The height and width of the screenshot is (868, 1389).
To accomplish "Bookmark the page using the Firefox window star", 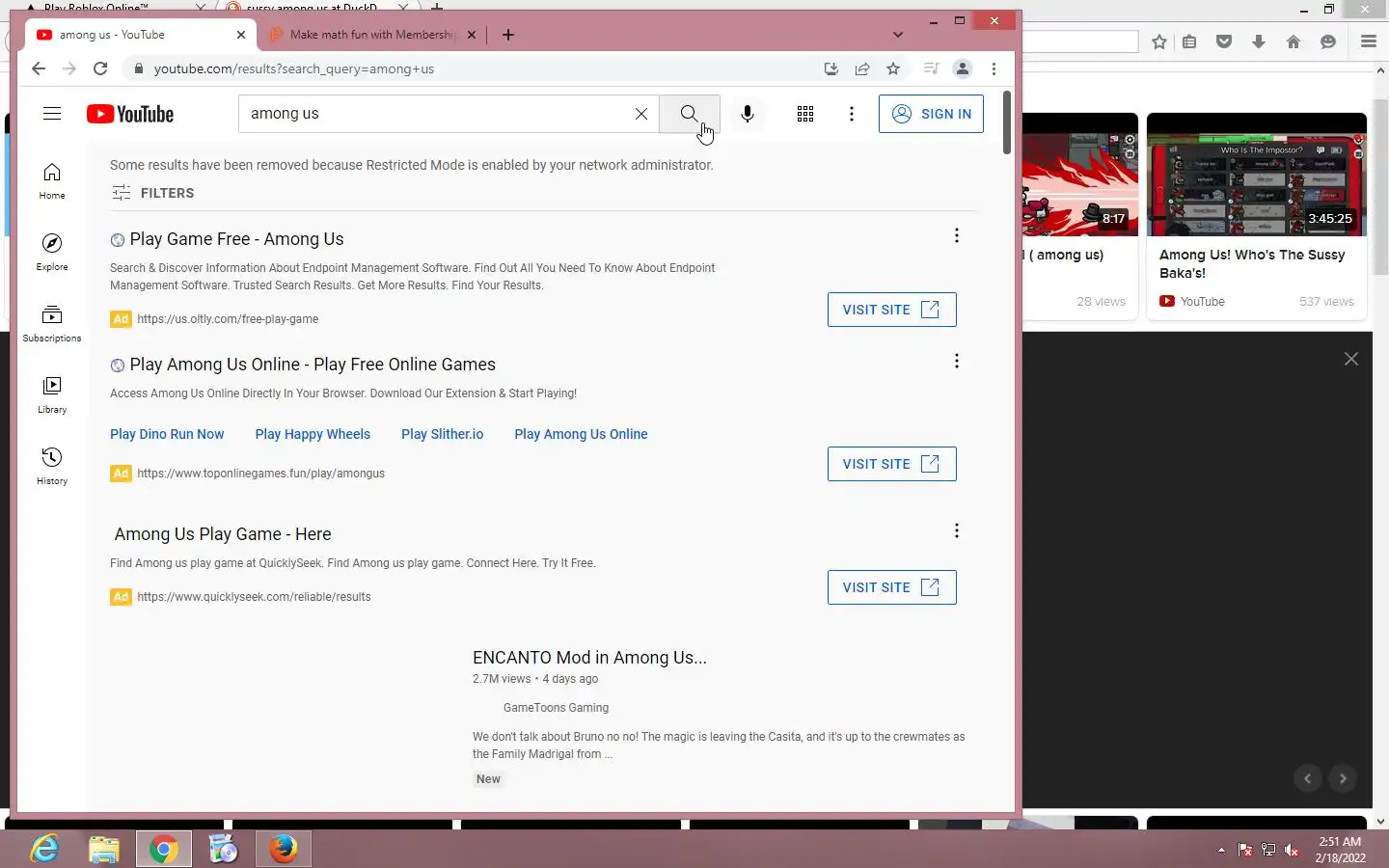I will 1159,41.
